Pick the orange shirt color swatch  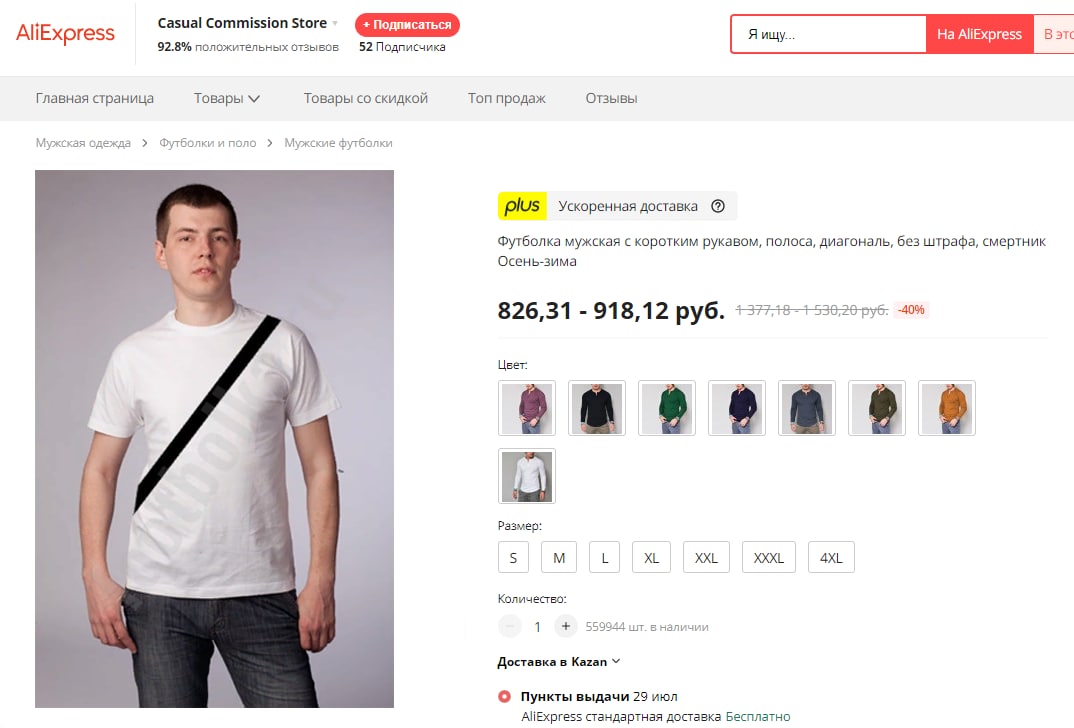click(x=947, y=408)
